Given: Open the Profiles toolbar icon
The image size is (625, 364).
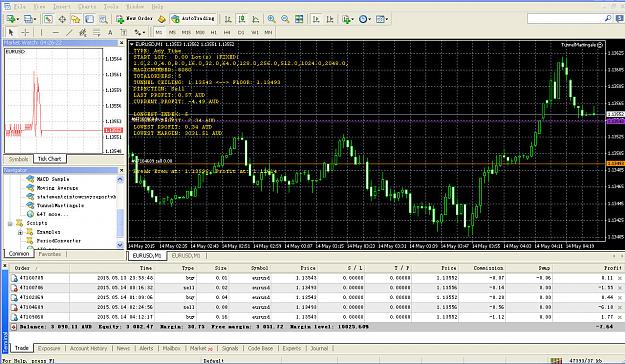Looking at the screenshot, I should coord(28,19).
